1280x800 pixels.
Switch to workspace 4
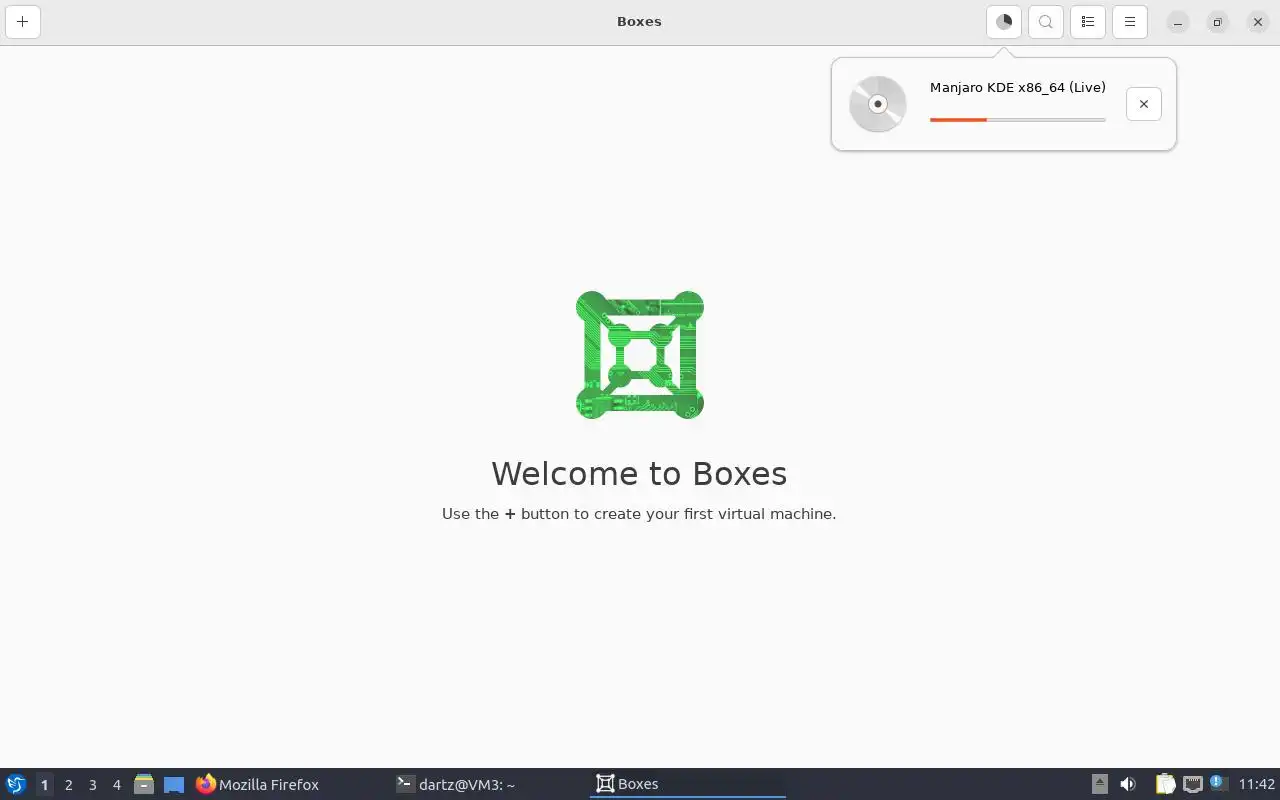pyautogui.click(x=116, y=785)
